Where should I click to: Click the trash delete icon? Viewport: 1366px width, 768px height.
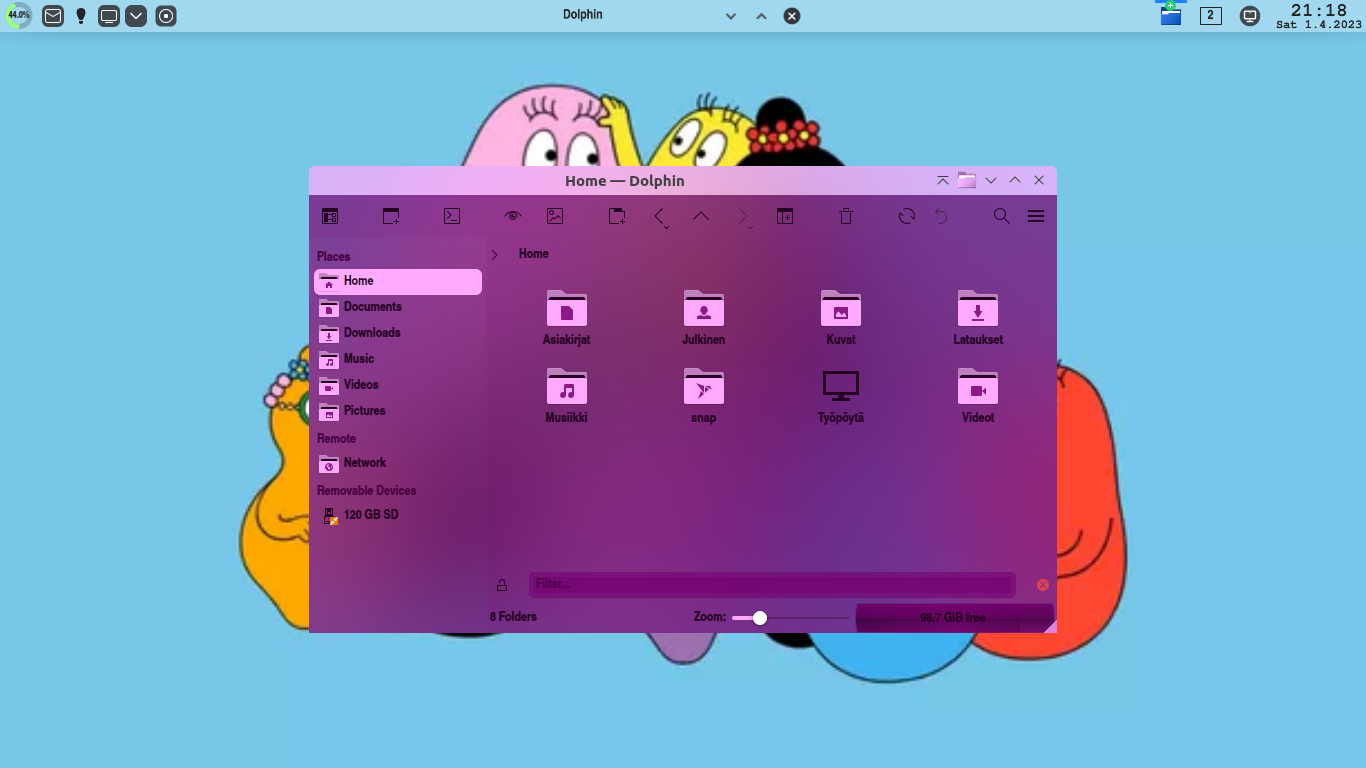(846, 216)
